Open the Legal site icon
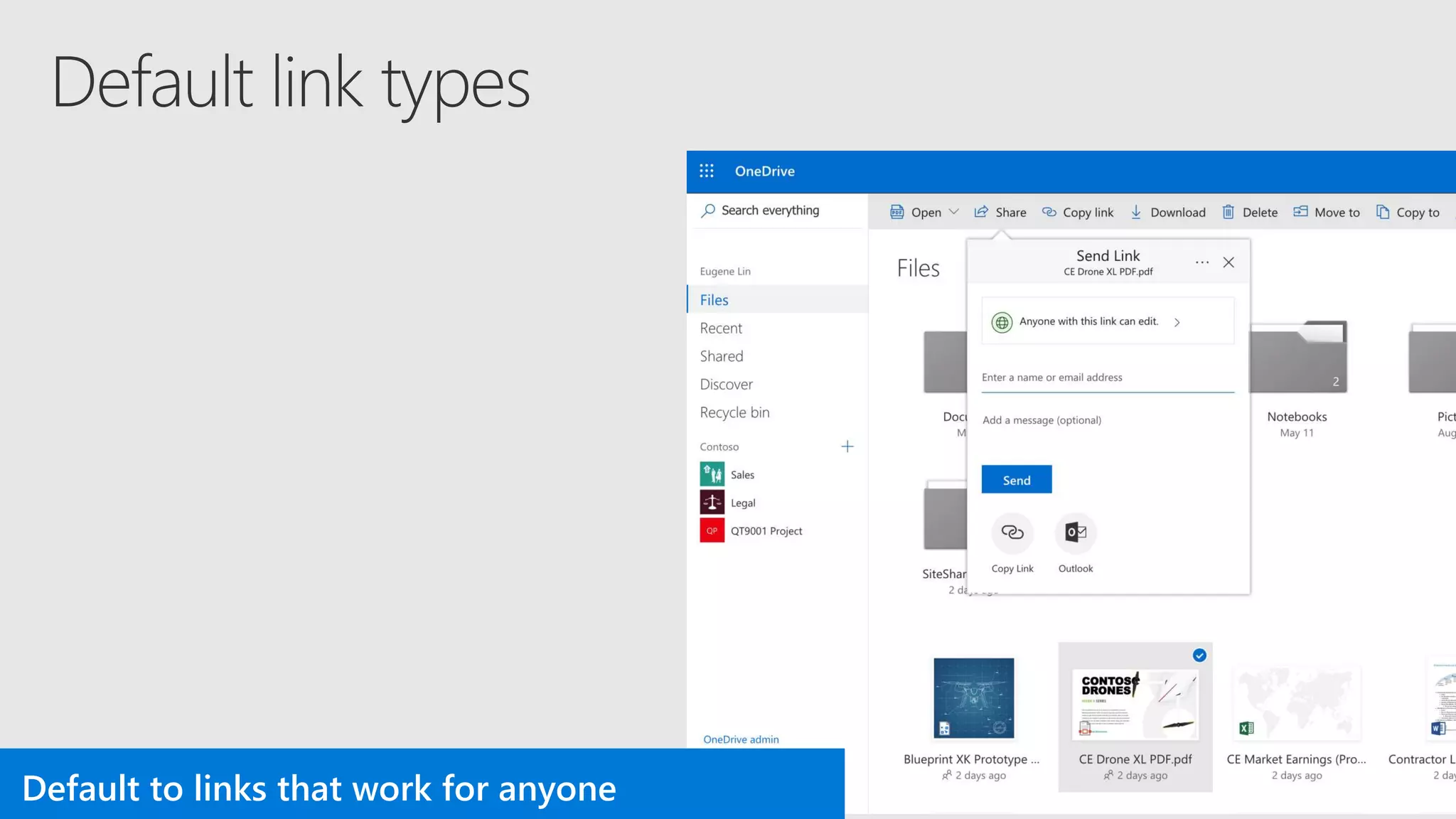This screenshot has height=819, width=1456. pos(712,503)
